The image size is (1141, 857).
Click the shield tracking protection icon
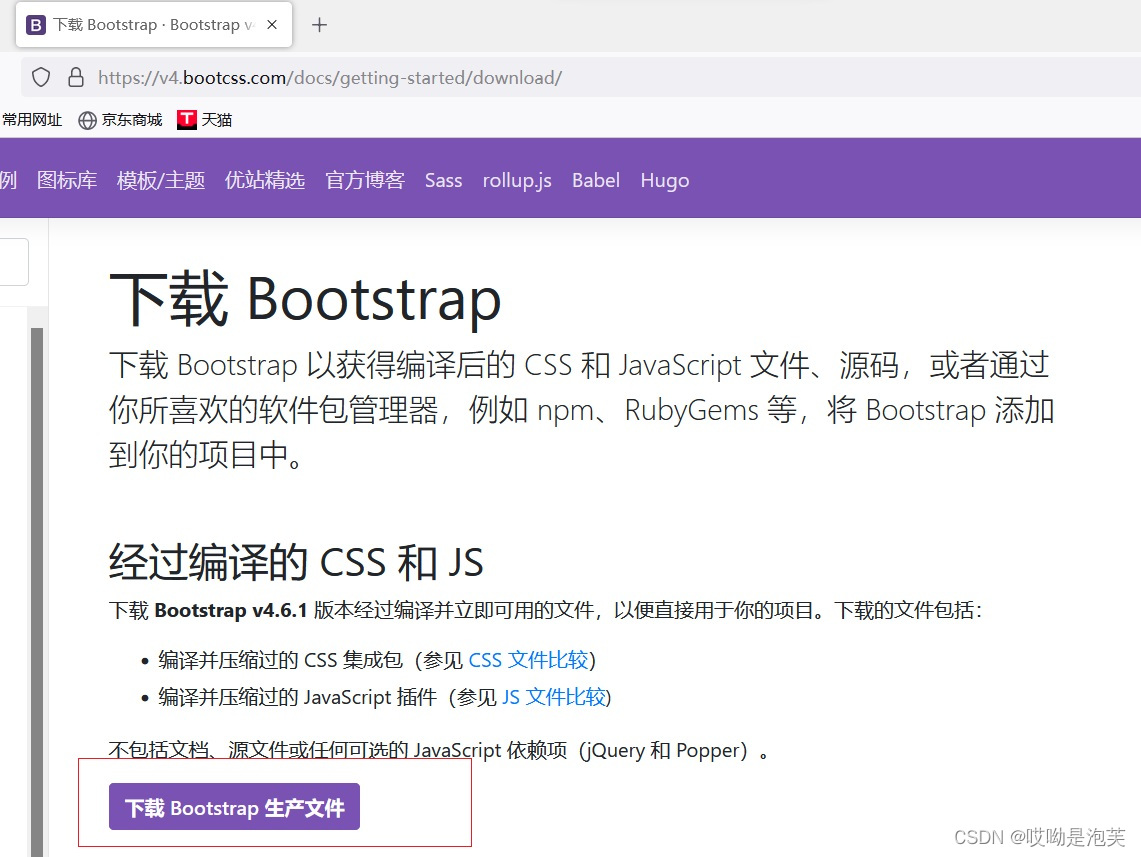point(41,77)
